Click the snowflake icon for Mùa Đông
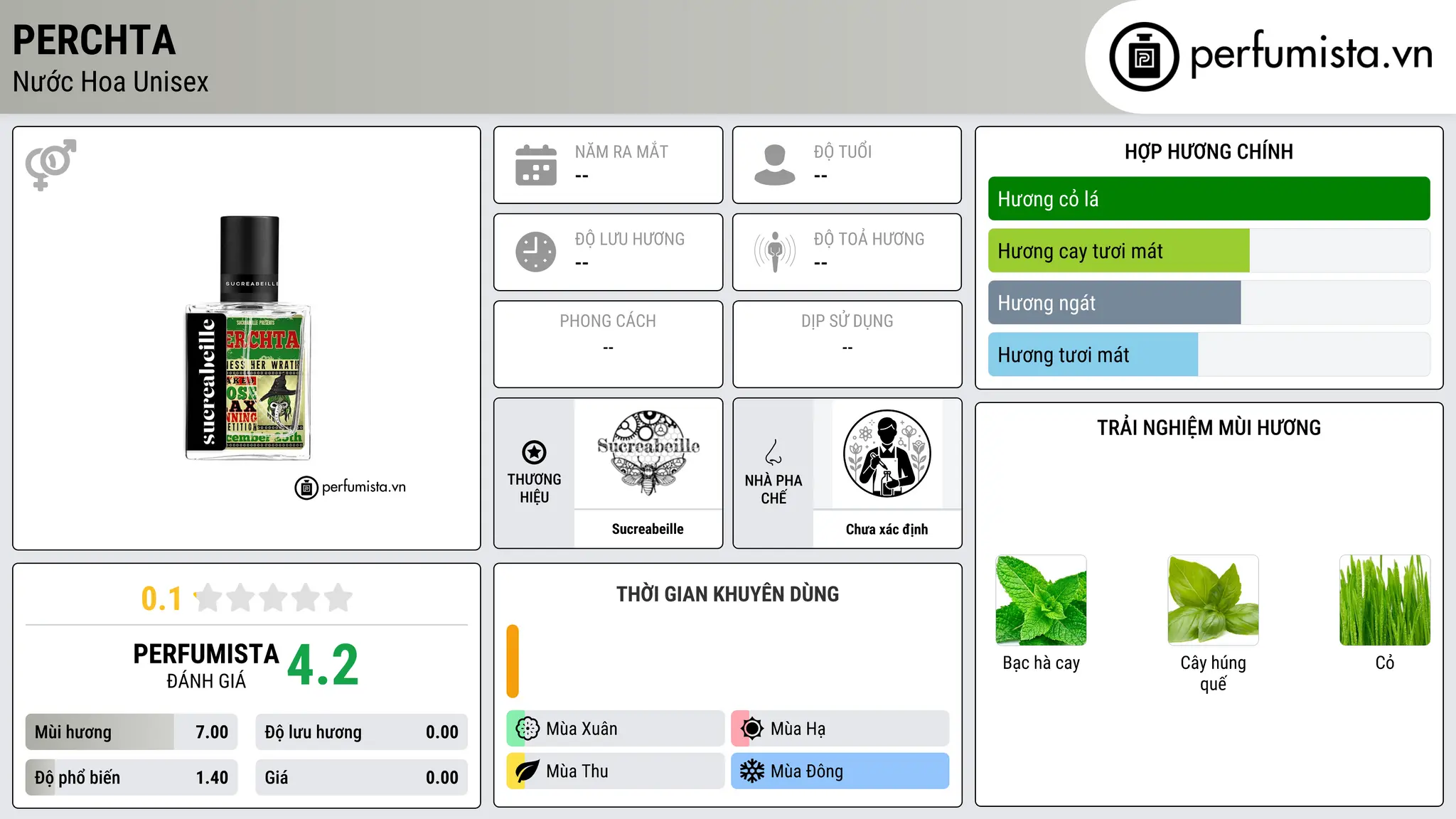The image size is (1456, 819). tap(751, 771)
